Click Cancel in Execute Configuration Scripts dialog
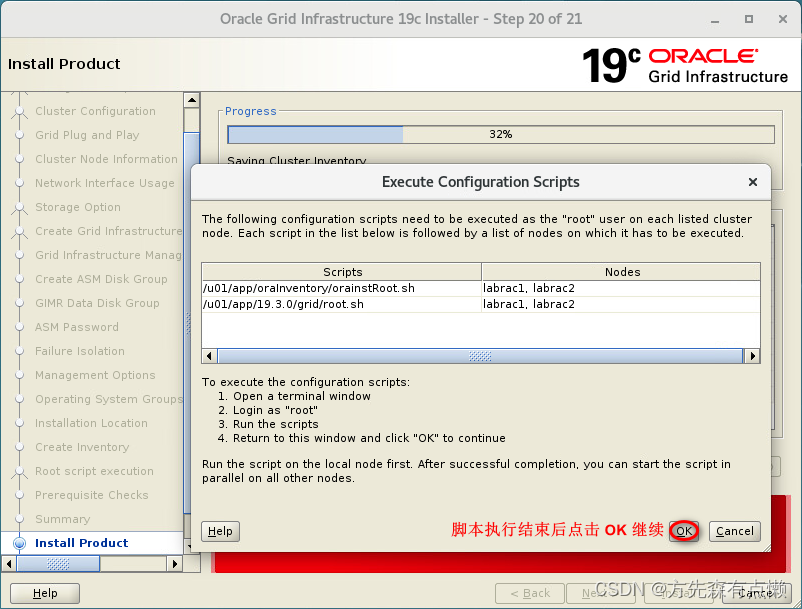This screenshot has height=609, width=802. pos(734,531)
